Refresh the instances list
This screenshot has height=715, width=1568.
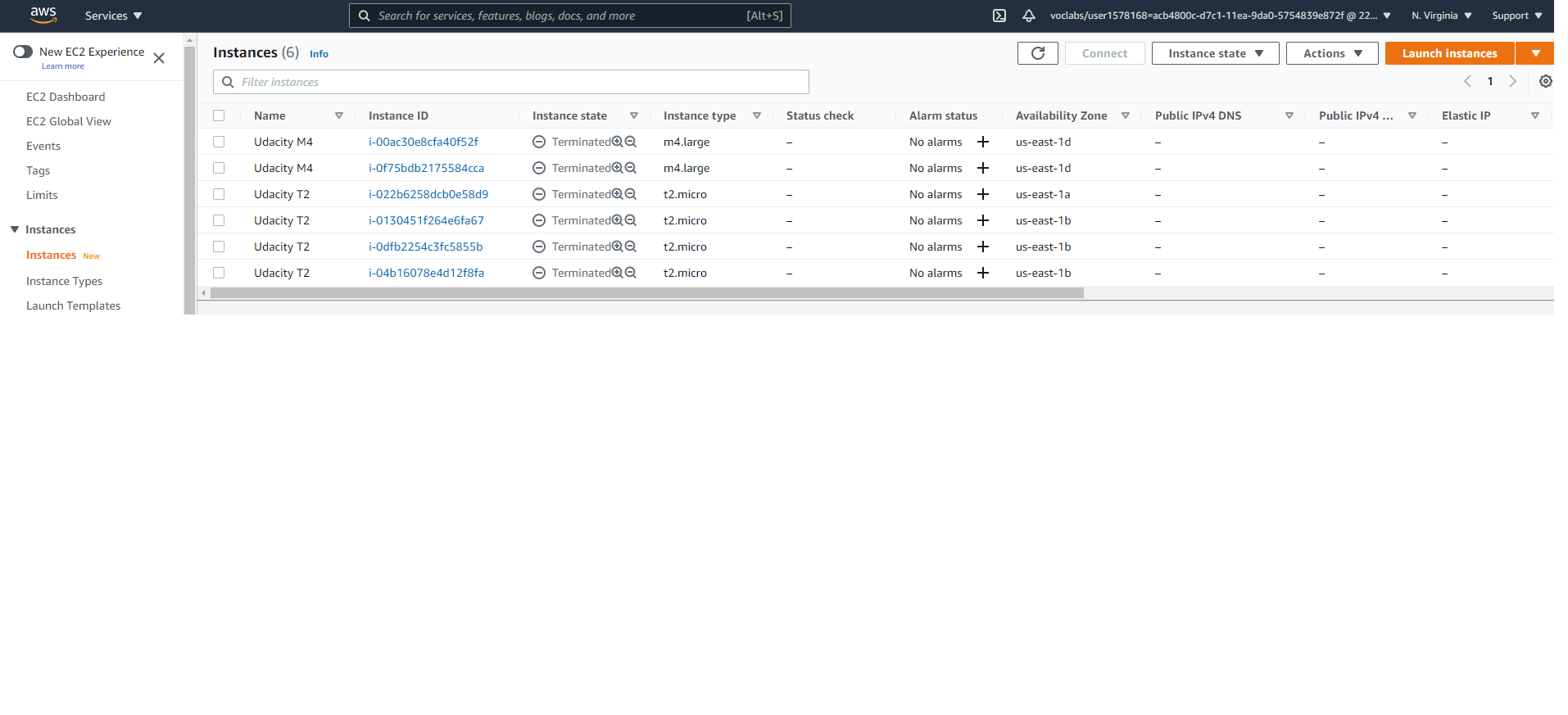pyautogui.click(x=1038, y=53)
